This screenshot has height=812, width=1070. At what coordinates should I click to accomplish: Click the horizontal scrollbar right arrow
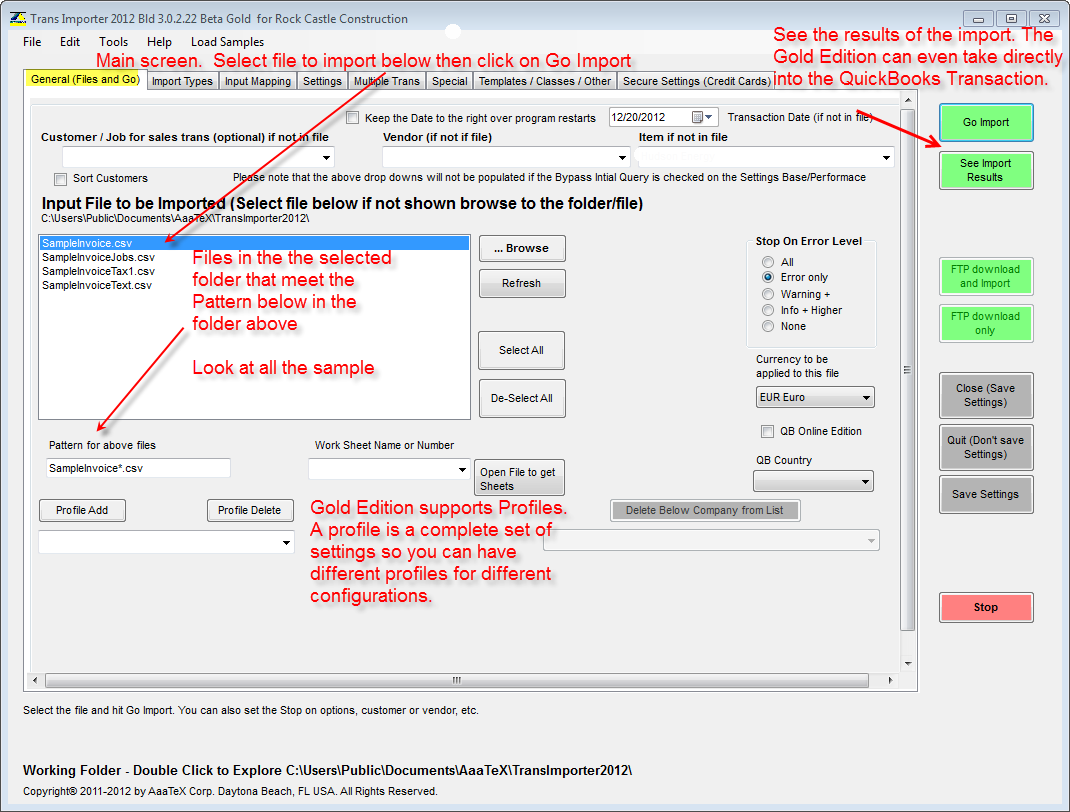pos(890,680)
